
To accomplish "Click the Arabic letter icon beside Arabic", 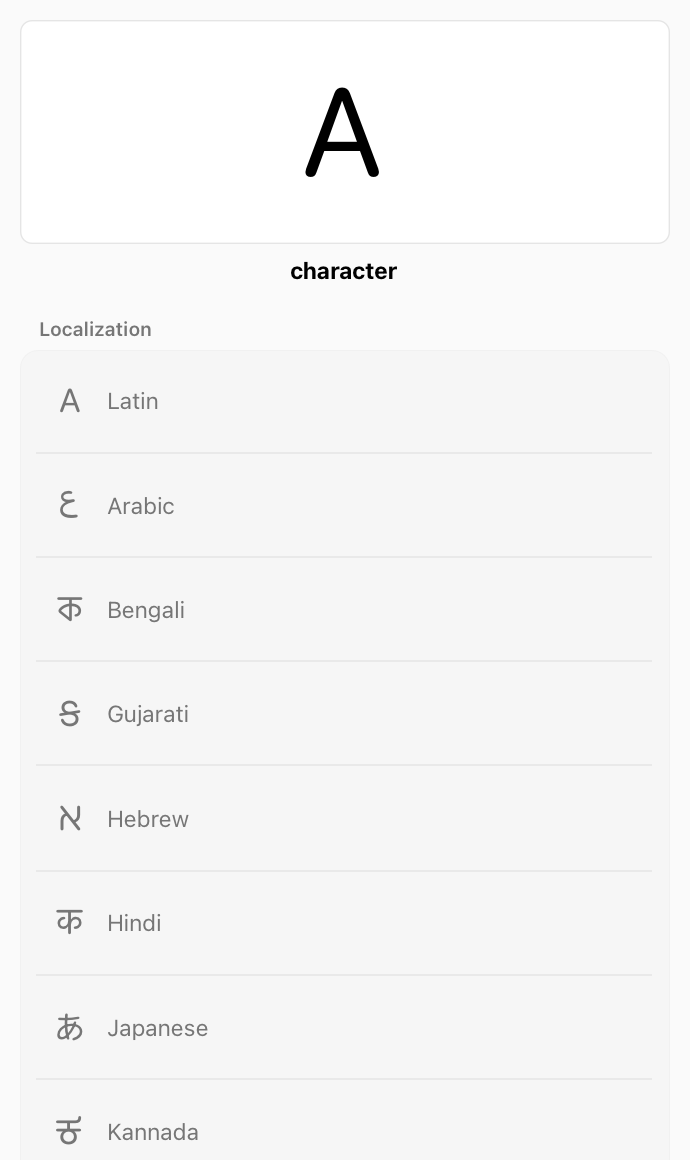I will tap(69, 505).
